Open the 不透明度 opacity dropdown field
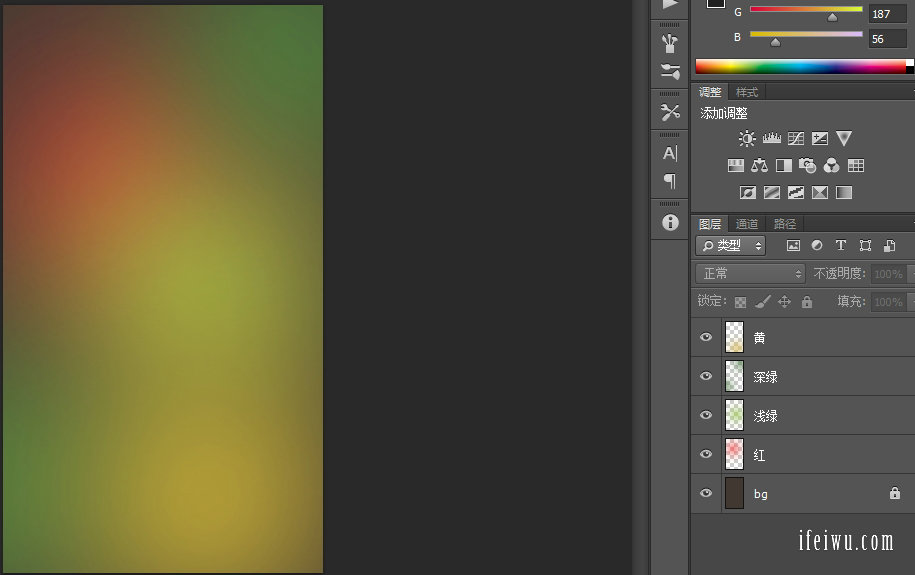 pyautogui.click(x=888, y=273)
